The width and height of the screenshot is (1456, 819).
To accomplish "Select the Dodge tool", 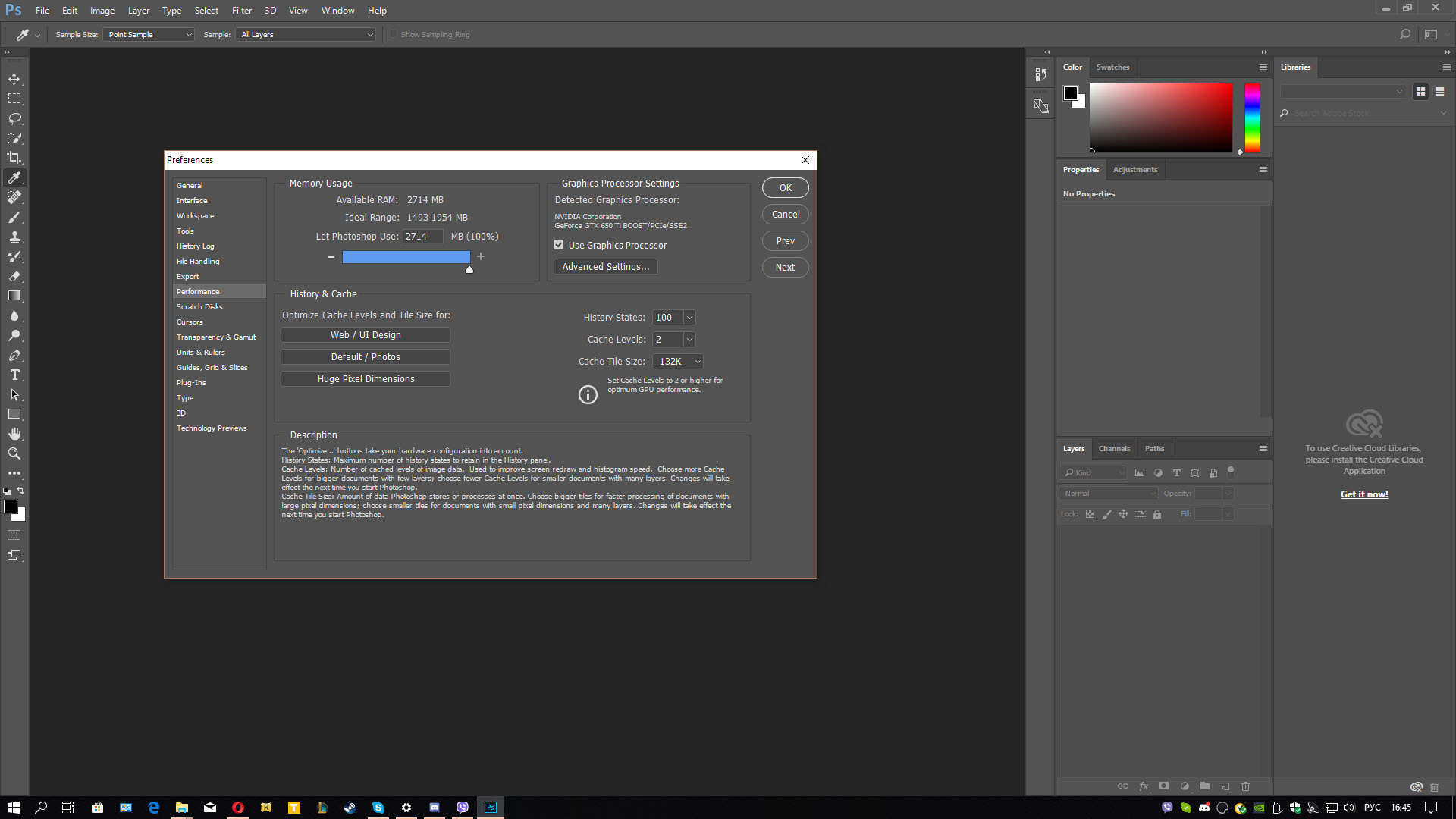I will (x=14, y=335).
